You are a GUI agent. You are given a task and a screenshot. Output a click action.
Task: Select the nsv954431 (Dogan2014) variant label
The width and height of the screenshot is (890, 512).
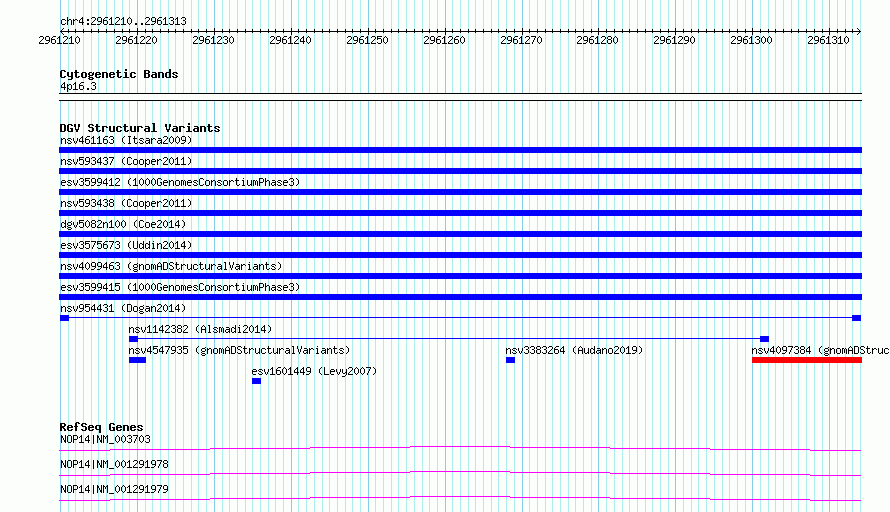pyautogui.click(x=123, y=308)
